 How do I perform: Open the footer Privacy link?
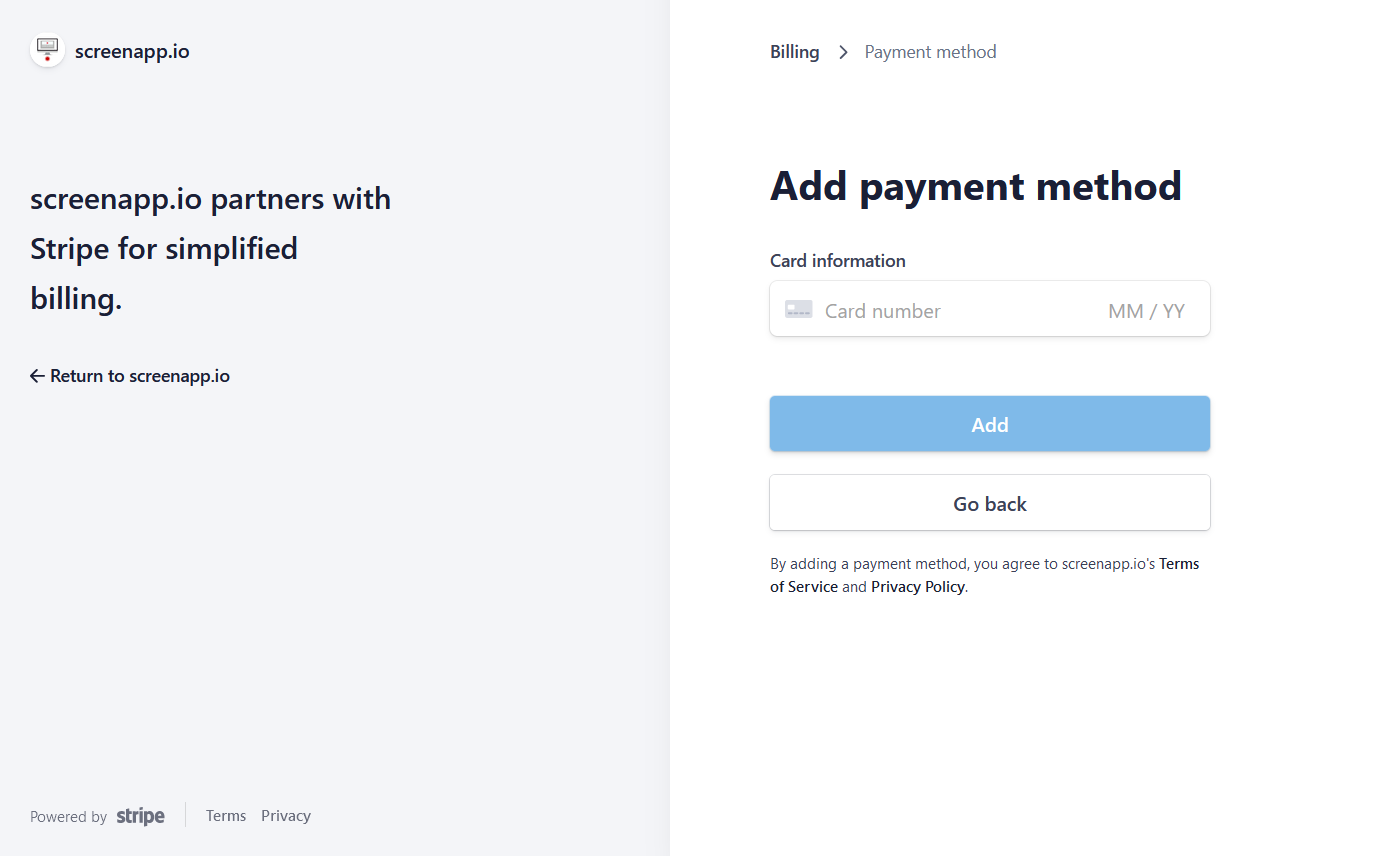[286, 816]
